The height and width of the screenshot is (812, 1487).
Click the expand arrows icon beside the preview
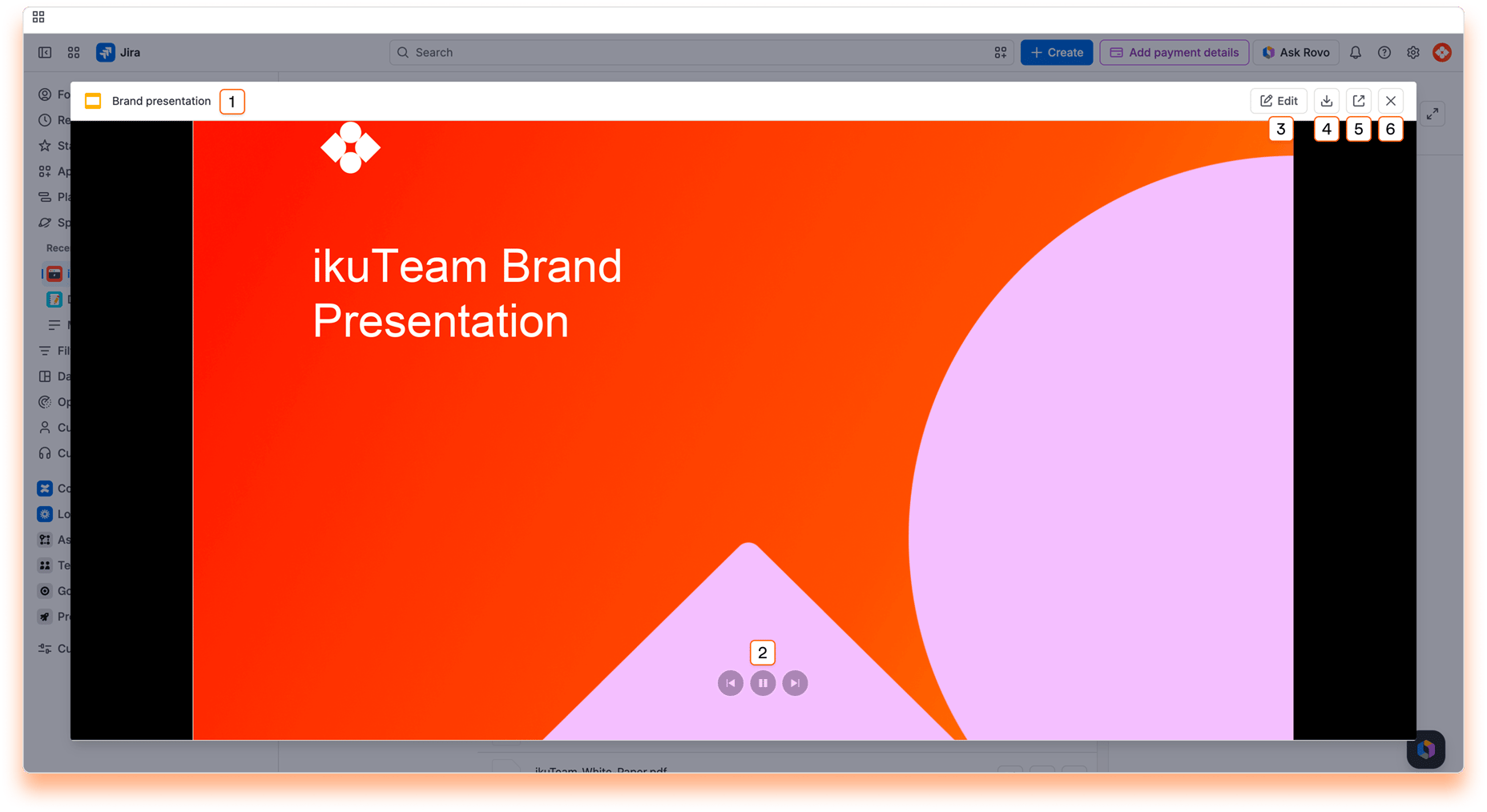tap(1433, 114)
